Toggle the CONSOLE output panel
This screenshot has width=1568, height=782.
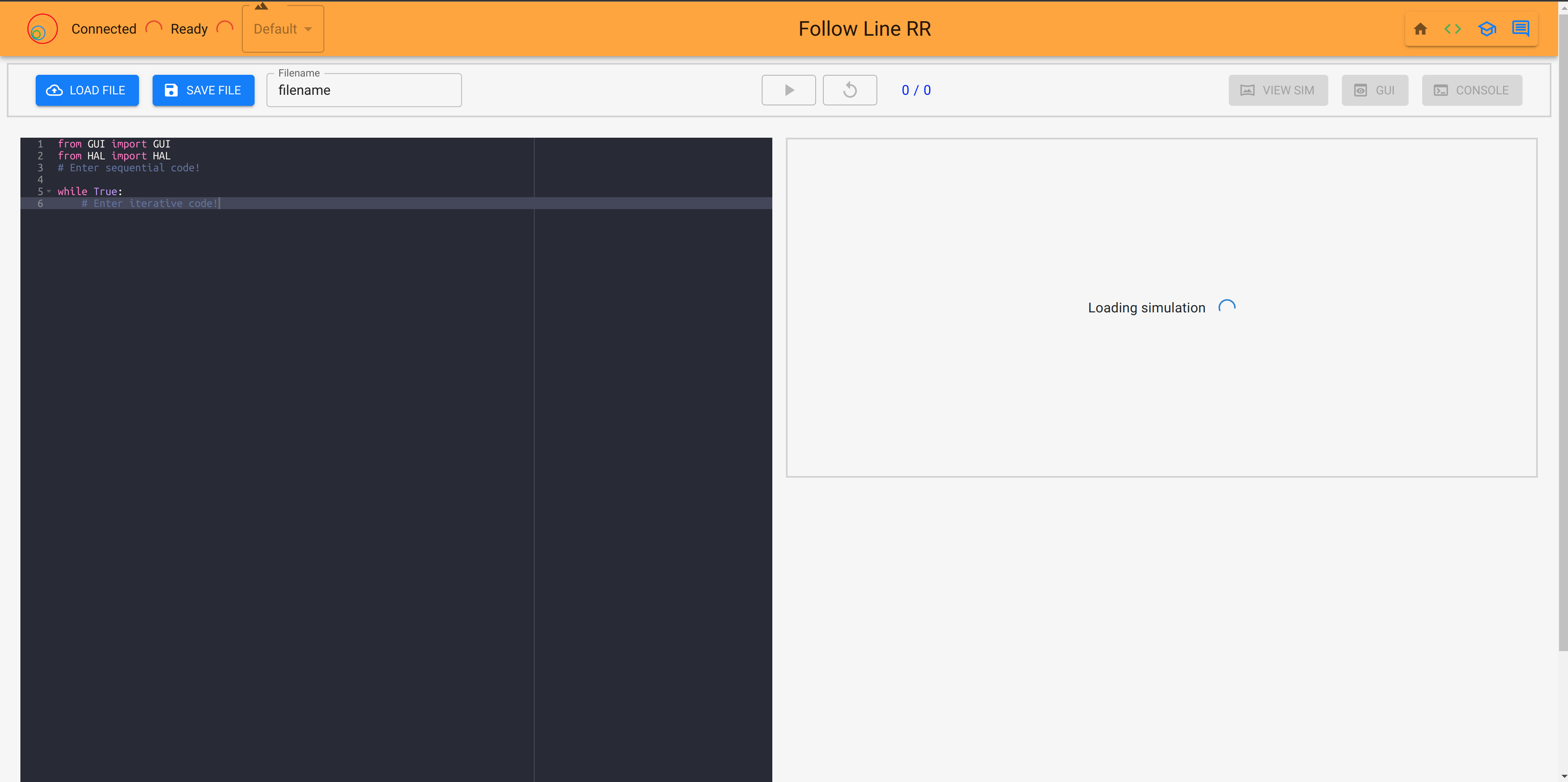point(1471,90)
